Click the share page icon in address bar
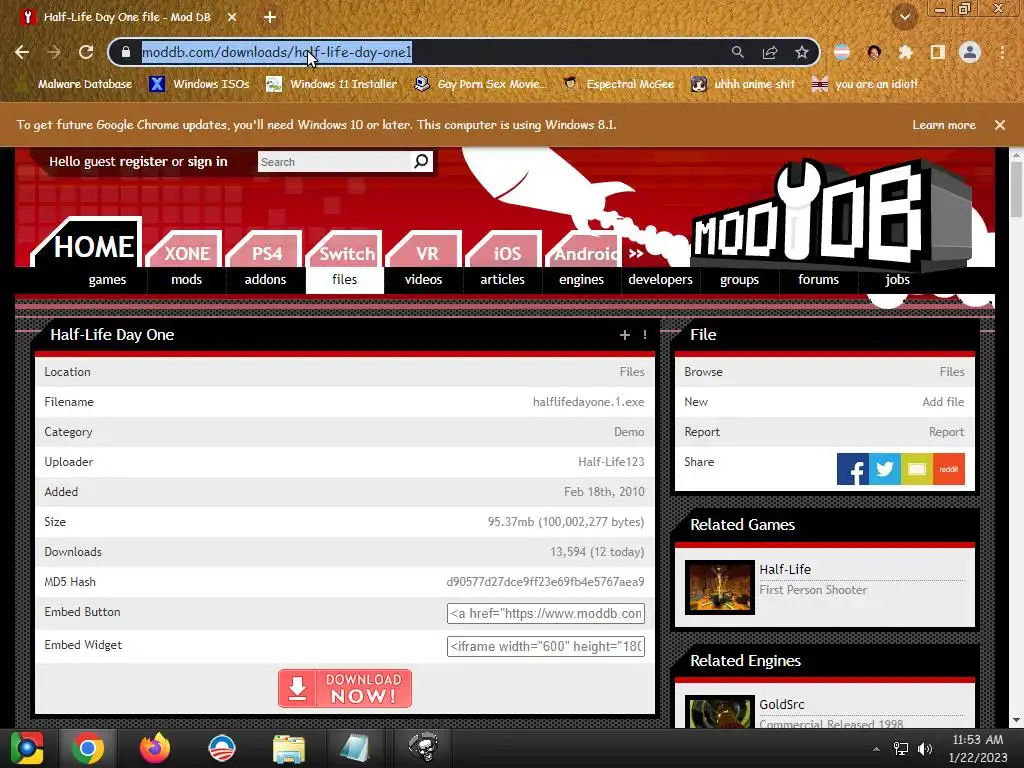The width and height of the screenshot is (1024, 768). (770, 52)
